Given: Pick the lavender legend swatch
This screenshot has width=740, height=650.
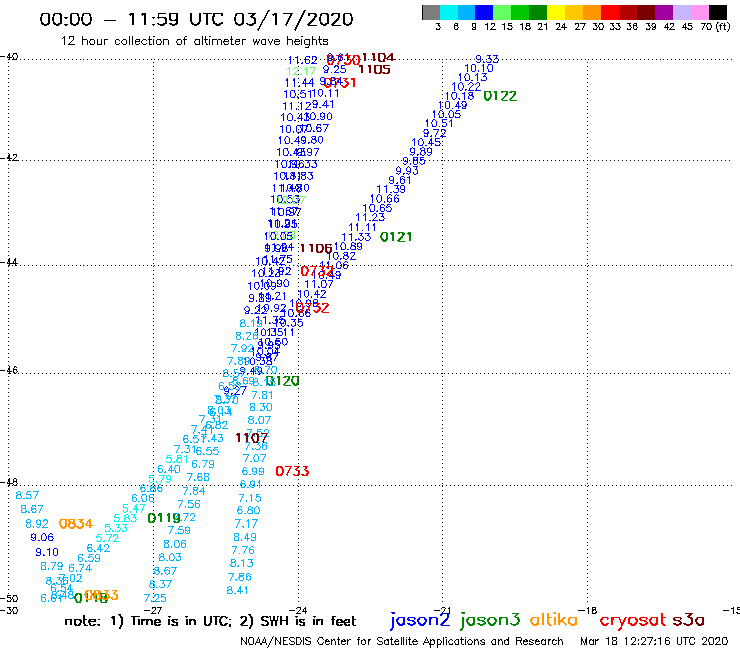Looking at the screenshot, I should (681, 12).
